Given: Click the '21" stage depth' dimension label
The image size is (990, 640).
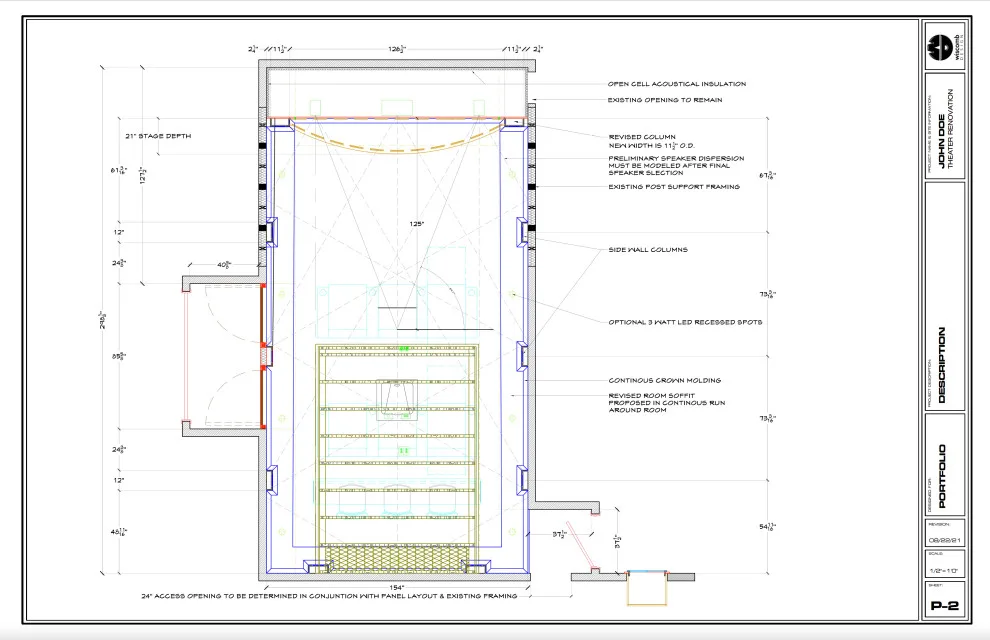Looking at the screenshot, I should (x=158, y=136).
